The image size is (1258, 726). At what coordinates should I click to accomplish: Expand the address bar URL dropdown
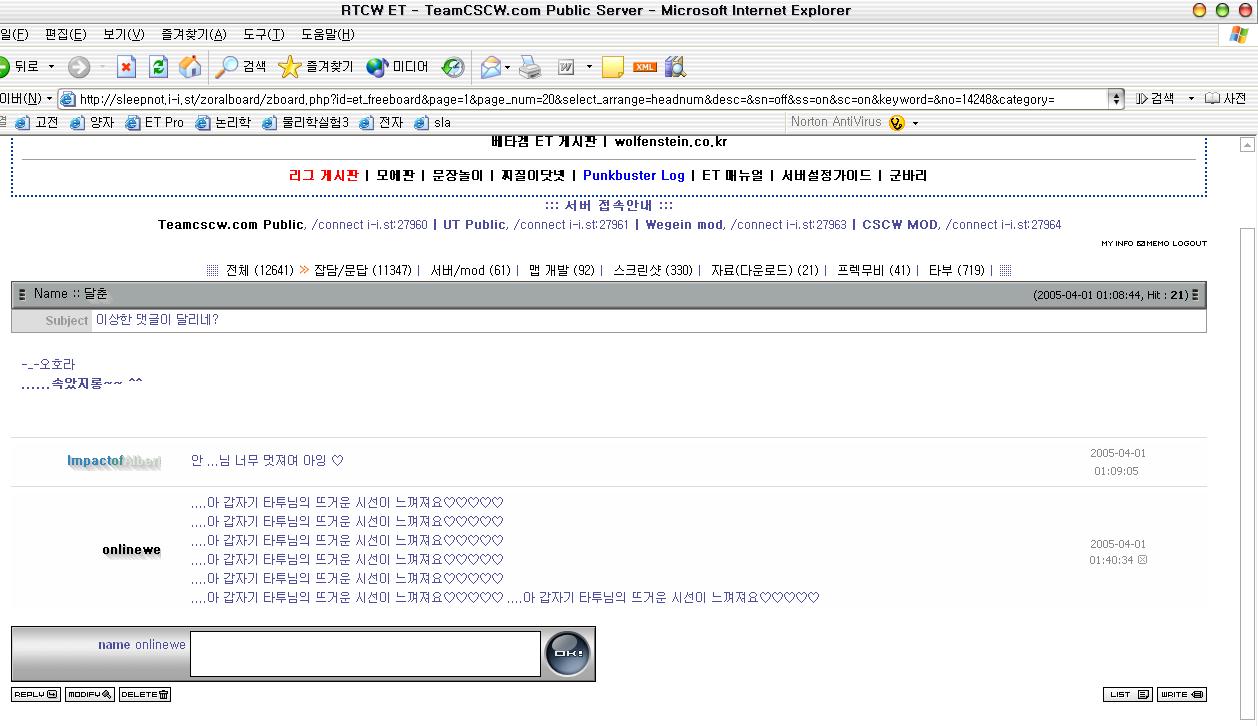(x=1116, y=99)
